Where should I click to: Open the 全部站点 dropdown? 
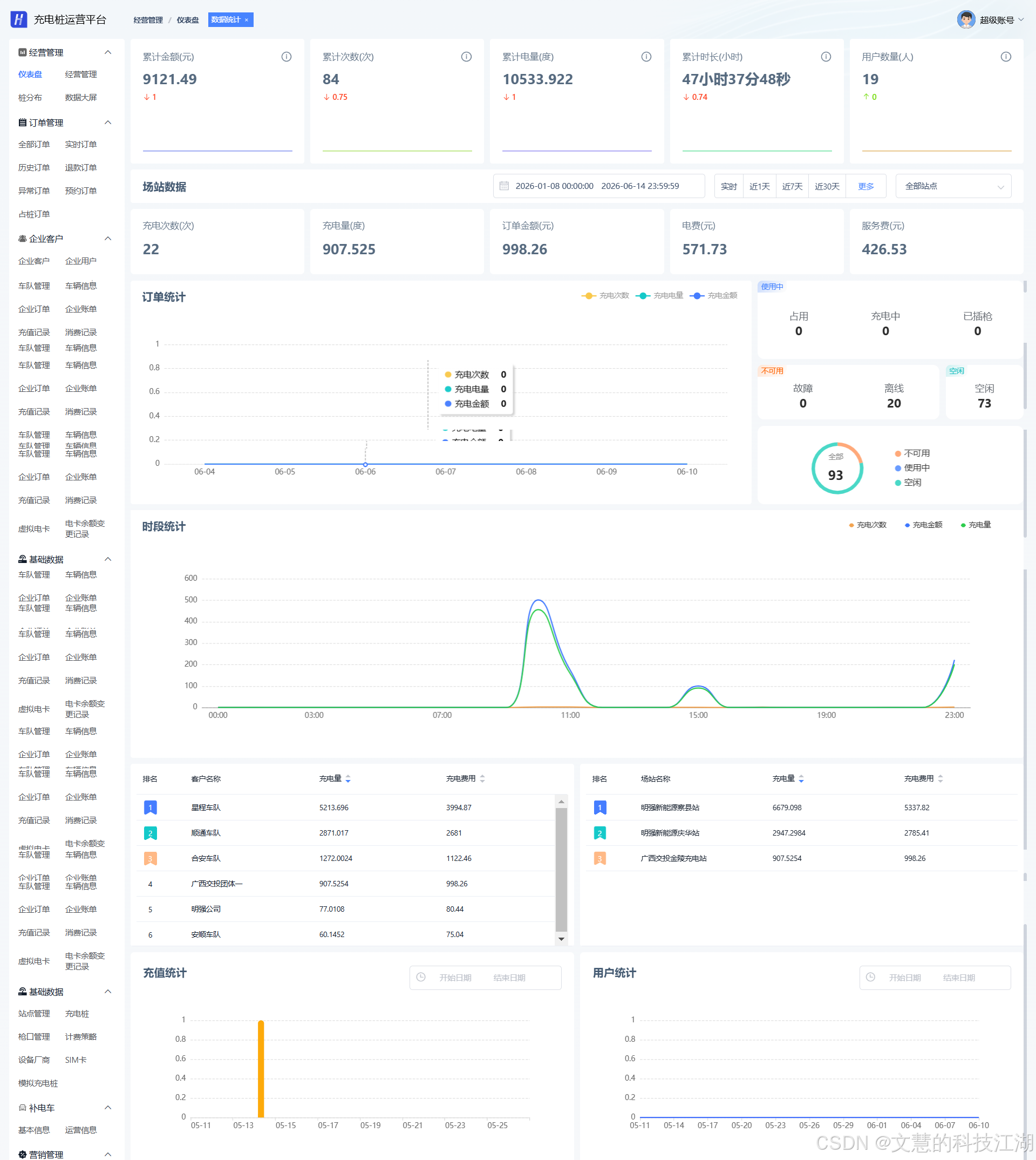(x=953, y=186)
